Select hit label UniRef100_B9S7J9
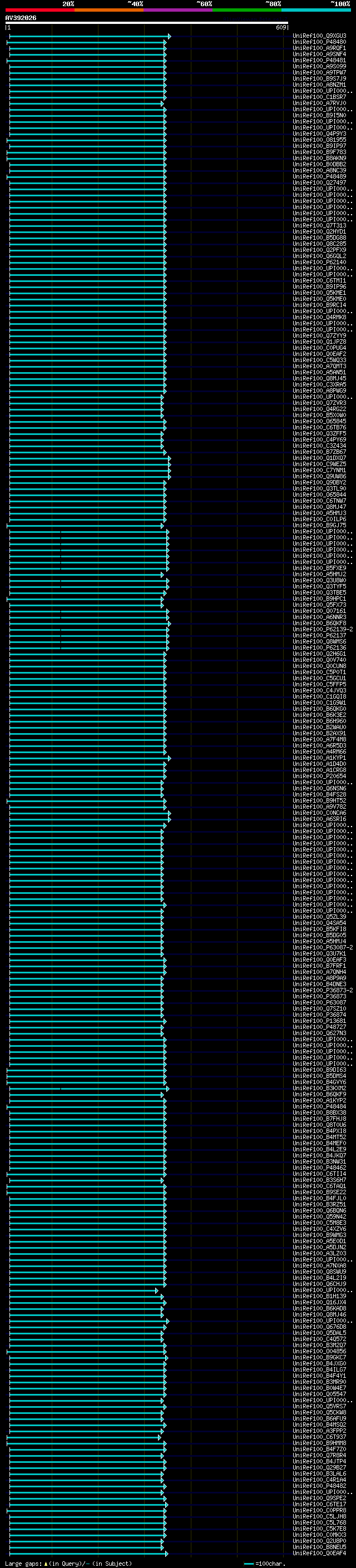356x1568 pixels. point(319,79)
